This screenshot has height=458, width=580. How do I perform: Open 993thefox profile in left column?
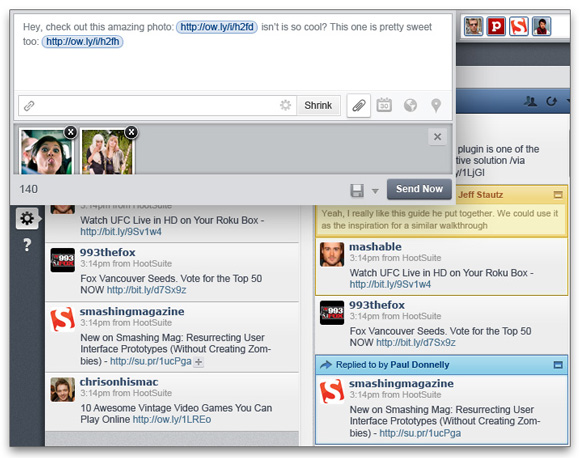(108, 252)
